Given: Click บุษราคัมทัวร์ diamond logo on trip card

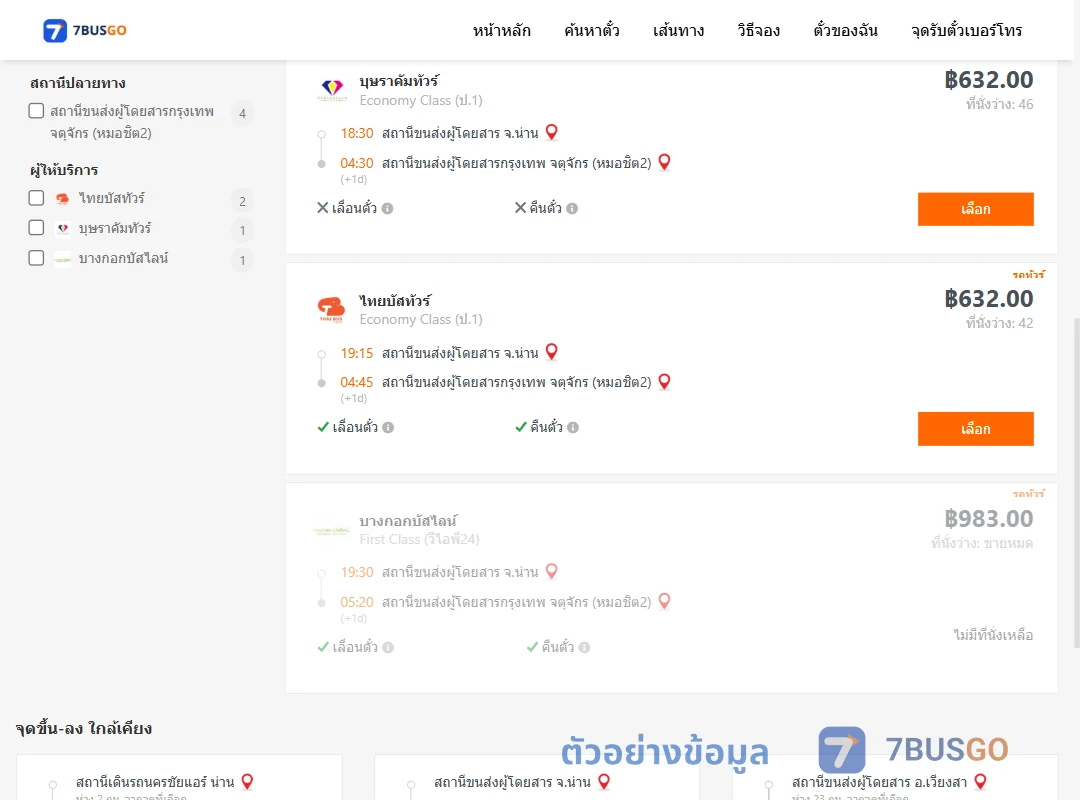Looking at the screenshot, I should point(332,90).
